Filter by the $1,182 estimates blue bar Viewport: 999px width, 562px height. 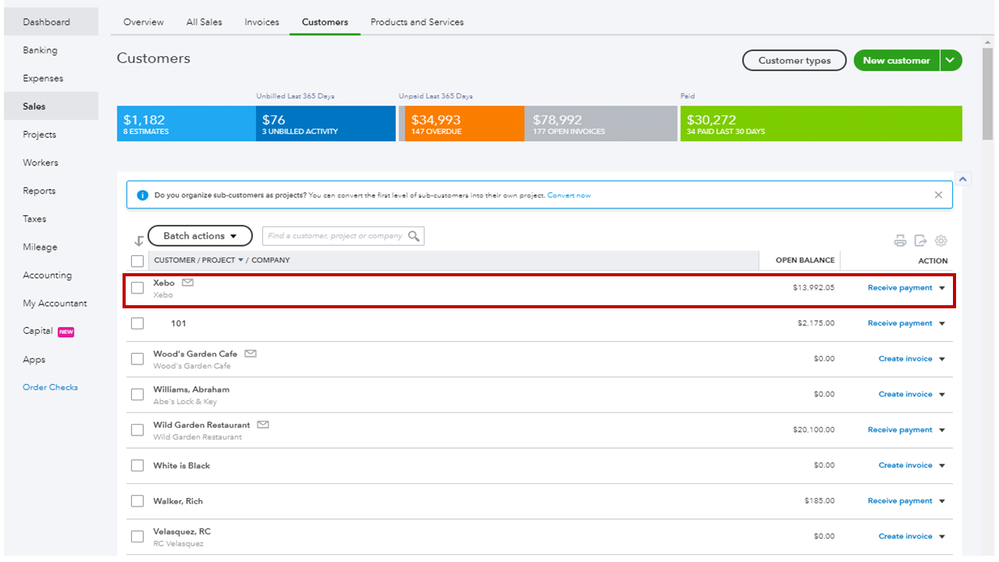pos(186,124)
